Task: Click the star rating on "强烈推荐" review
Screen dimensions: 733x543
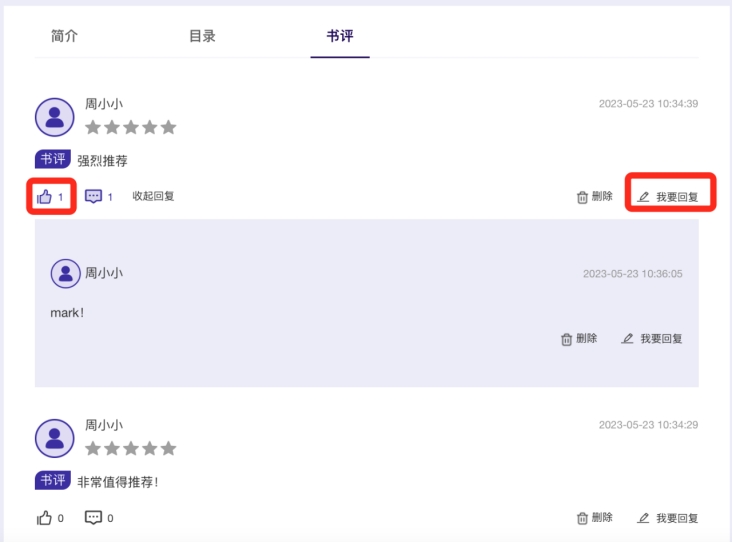Action: point(130,128)
